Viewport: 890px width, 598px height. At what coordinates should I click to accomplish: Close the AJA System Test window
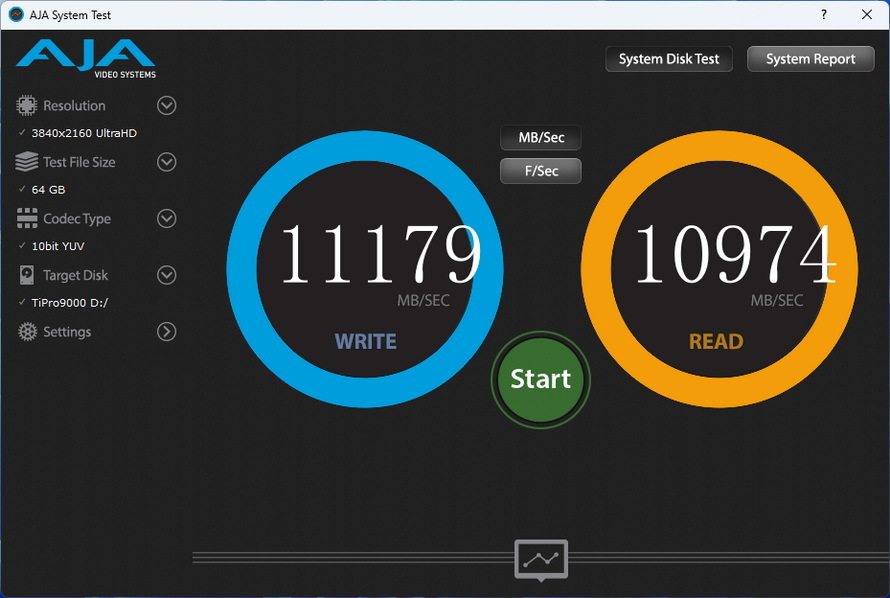click(x=867, y=15)
